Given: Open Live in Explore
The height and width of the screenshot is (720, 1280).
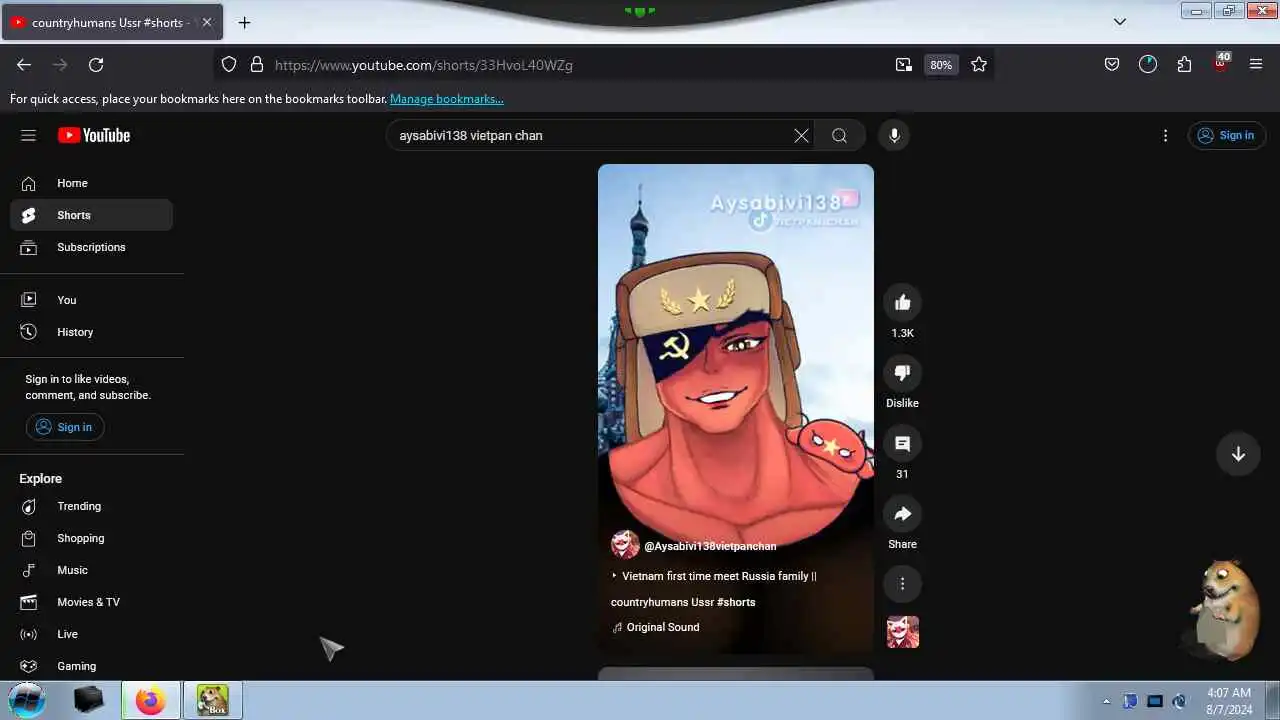Looking at the screenshot, I should pos(92,634).
